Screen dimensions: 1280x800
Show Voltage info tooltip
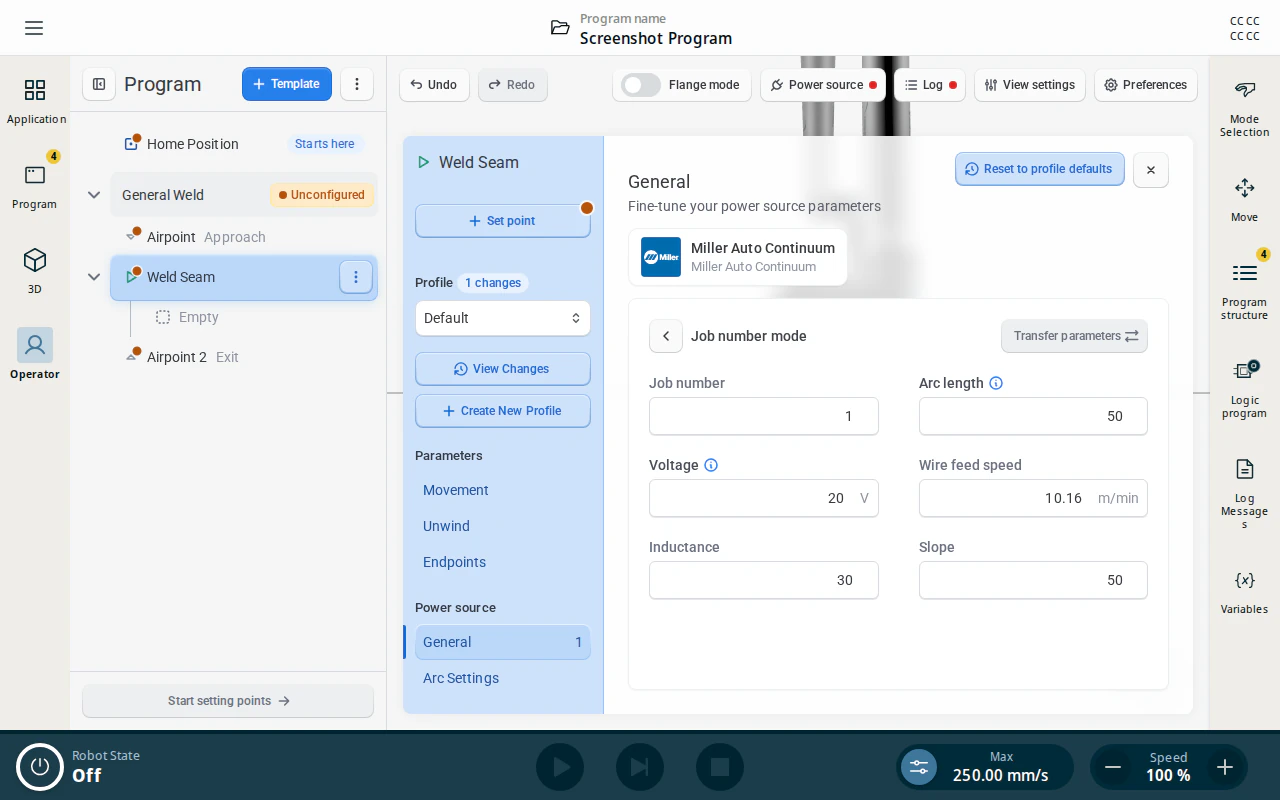(x=711, y=465)
